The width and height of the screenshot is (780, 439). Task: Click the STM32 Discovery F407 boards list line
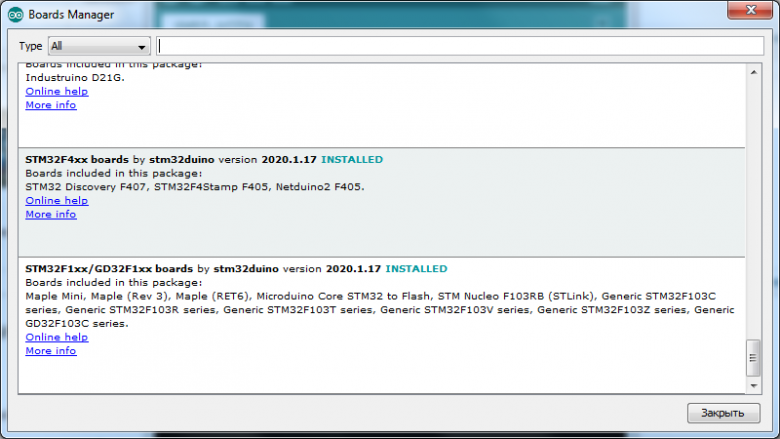click(195, 187)
